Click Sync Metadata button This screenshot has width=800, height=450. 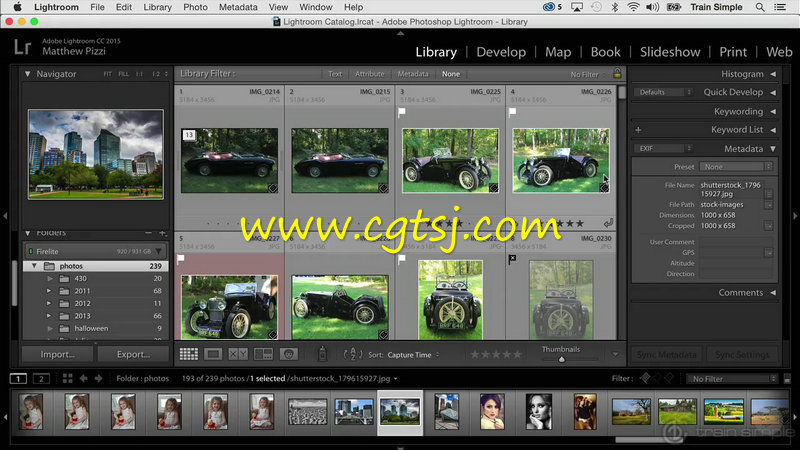point(666,354)
